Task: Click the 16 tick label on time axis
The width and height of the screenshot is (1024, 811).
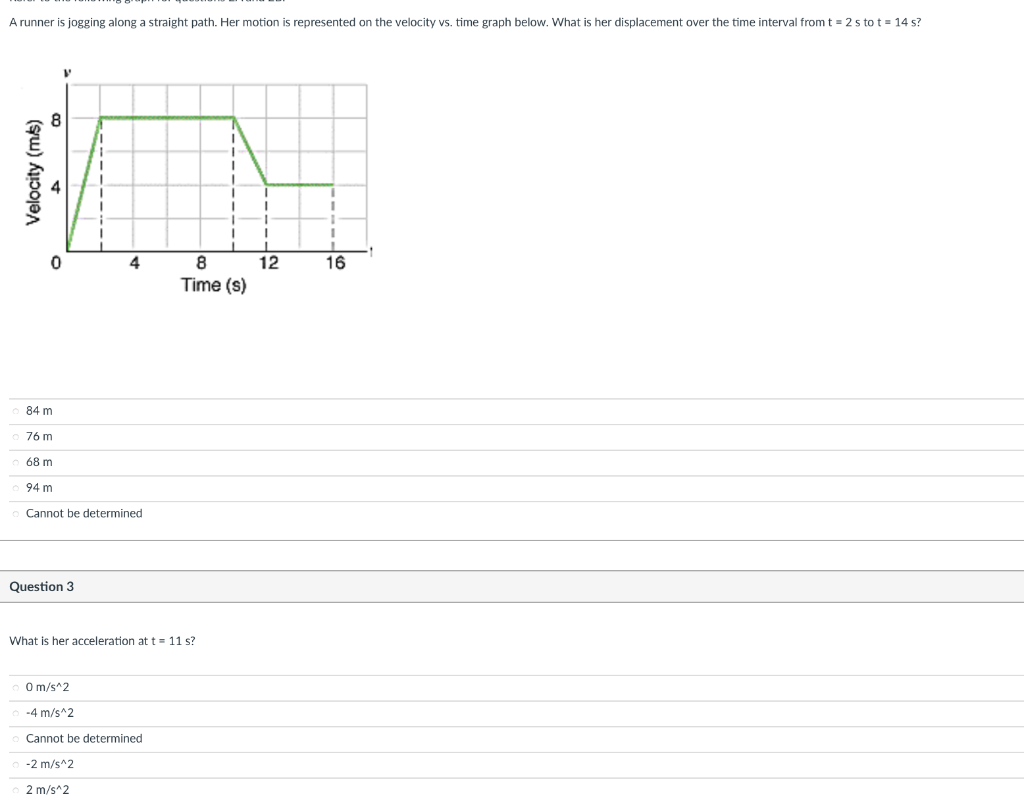Action: (336, 263)
